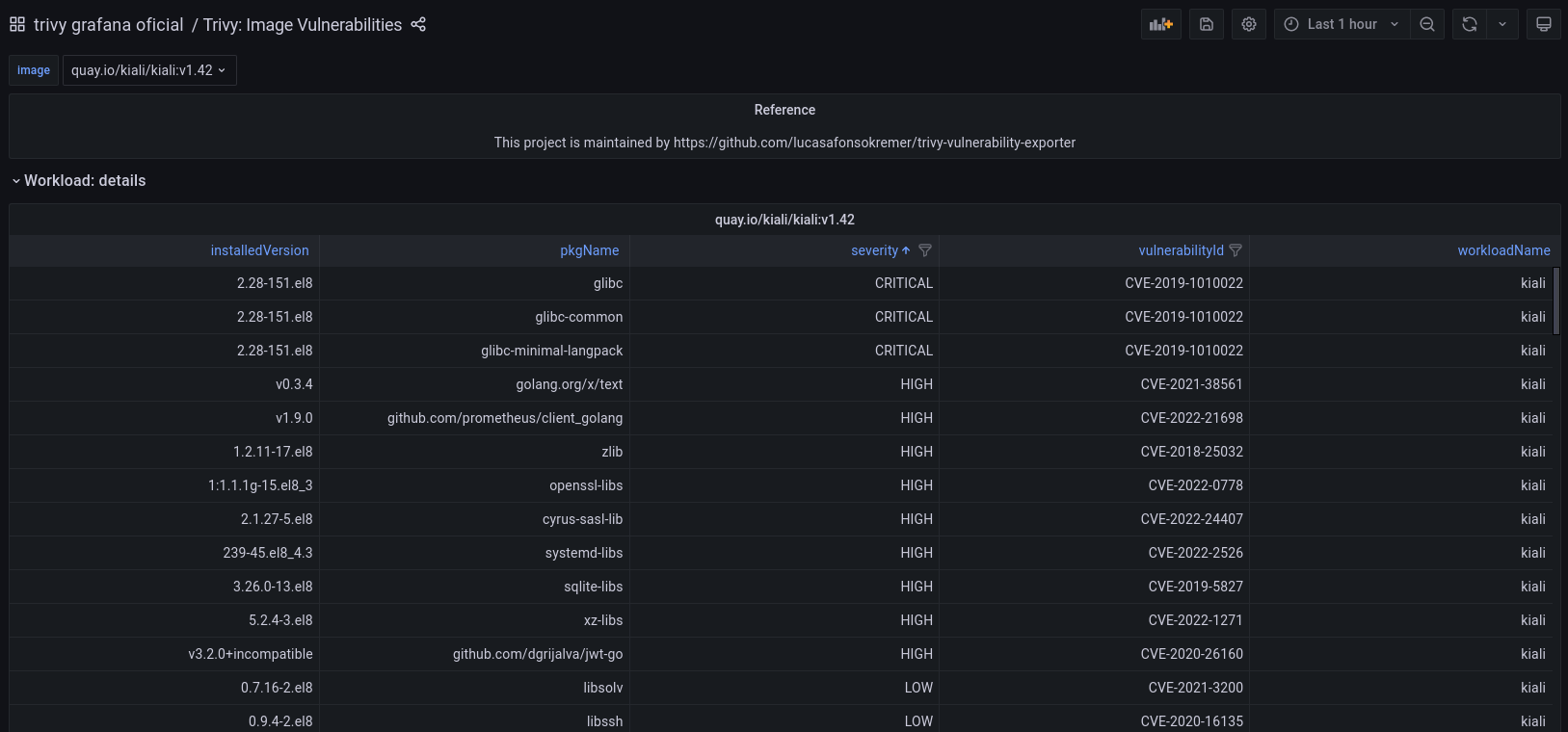The image size is (1568, 732).
Task: Cycle view mode with the monitor icon
Action: tap(1544, 25)
